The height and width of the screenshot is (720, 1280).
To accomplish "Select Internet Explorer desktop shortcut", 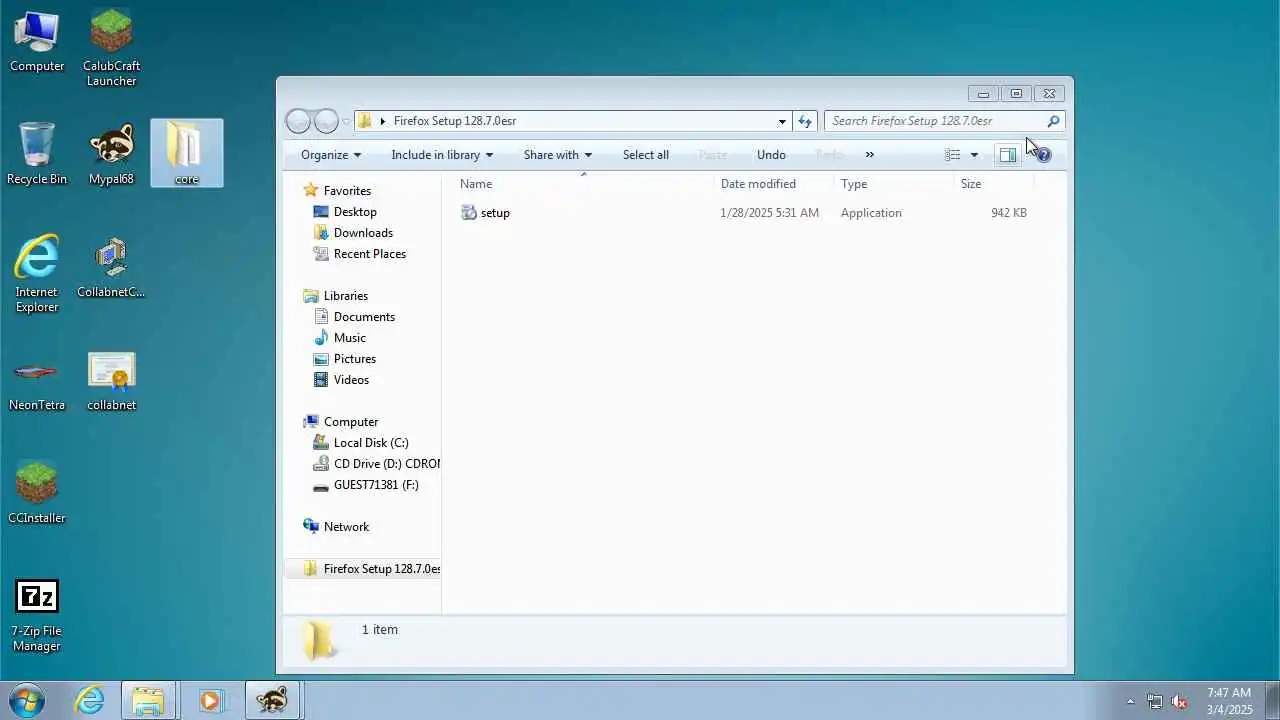I will pyautogui.click(x=37, y=274).
